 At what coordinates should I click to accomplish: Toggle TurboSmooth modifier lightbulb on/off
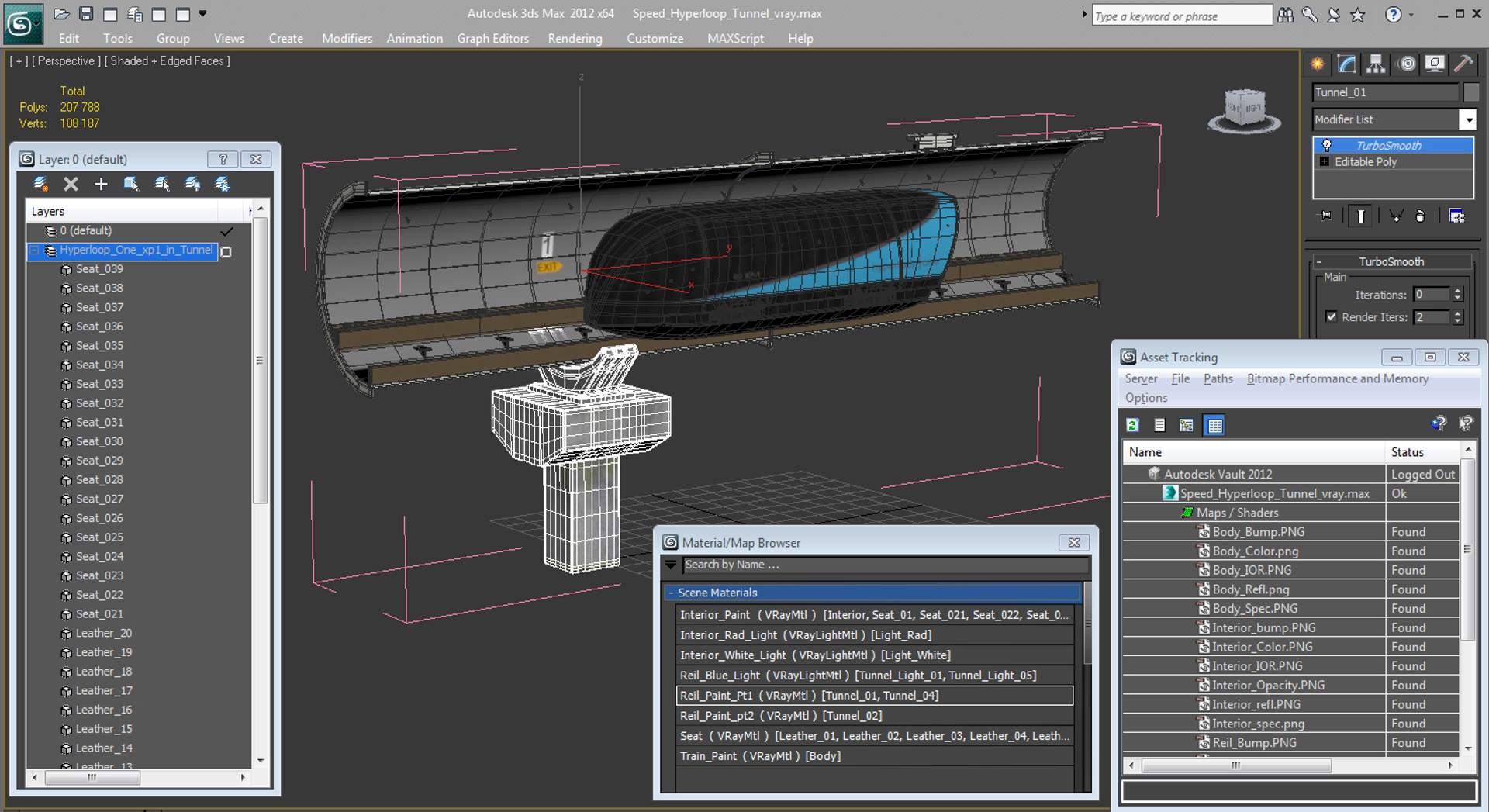1327,145
